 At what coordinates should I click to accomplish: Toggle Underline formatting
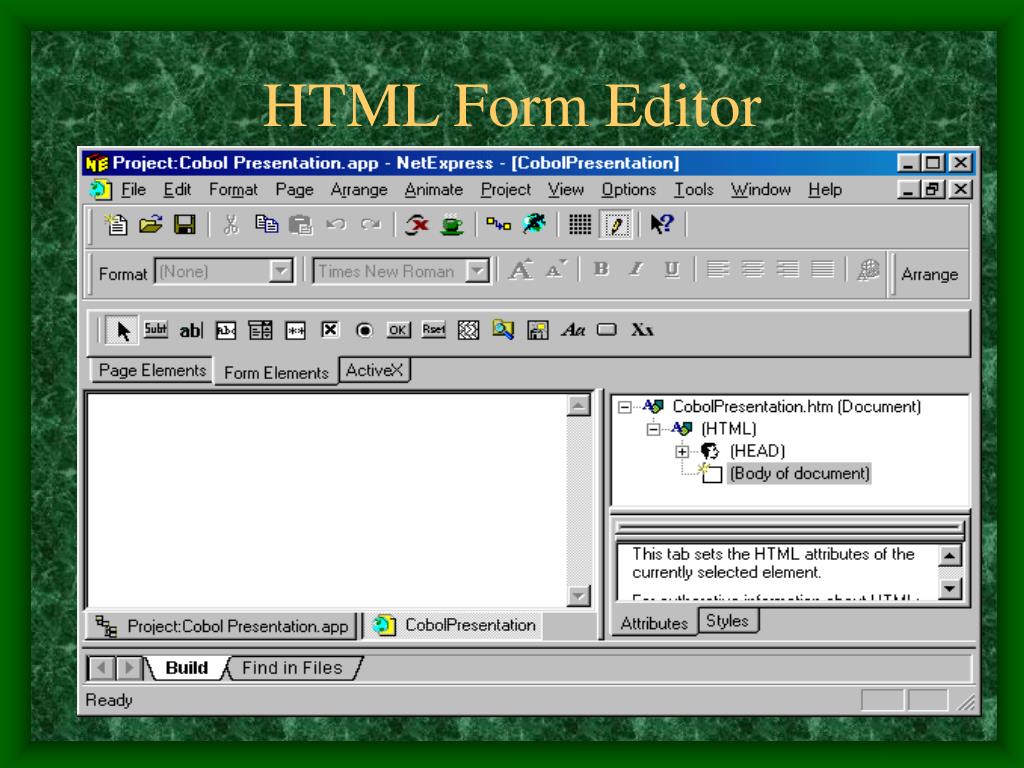tap(671, 269)
